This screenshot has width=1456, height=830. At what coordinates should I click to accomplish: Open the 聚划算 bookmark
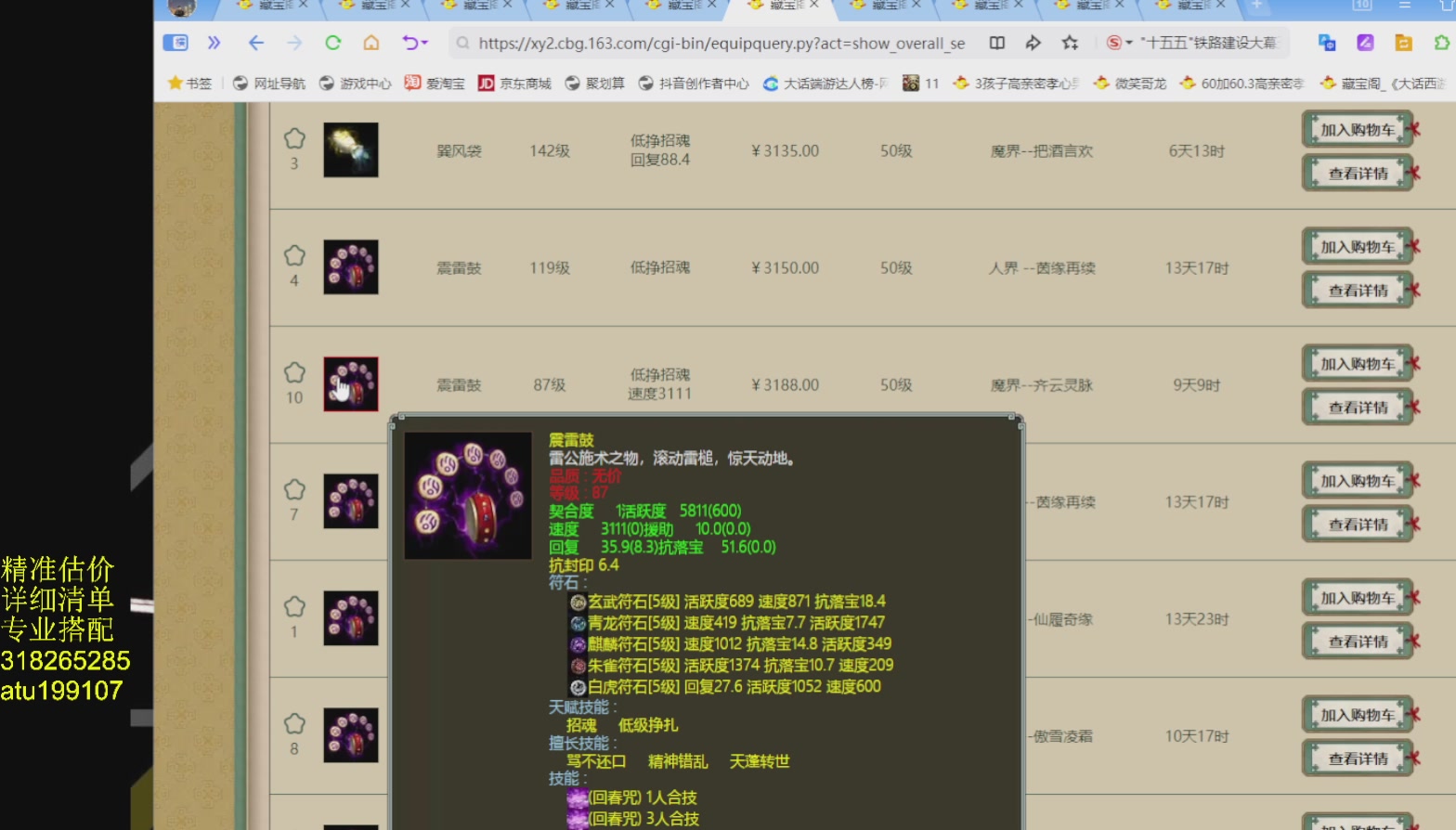click(594, 84)
